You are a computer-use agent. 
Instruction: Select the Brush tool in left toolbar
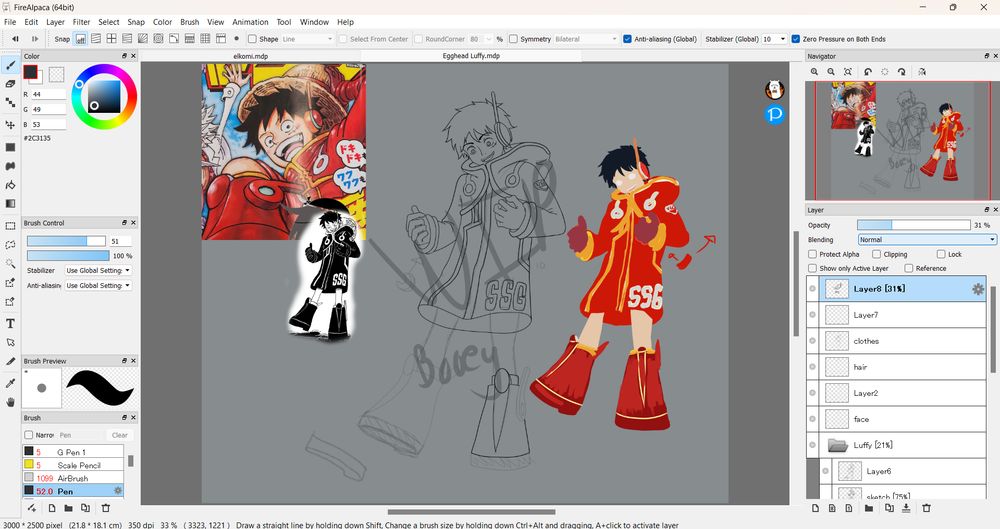tap(10, 65)
